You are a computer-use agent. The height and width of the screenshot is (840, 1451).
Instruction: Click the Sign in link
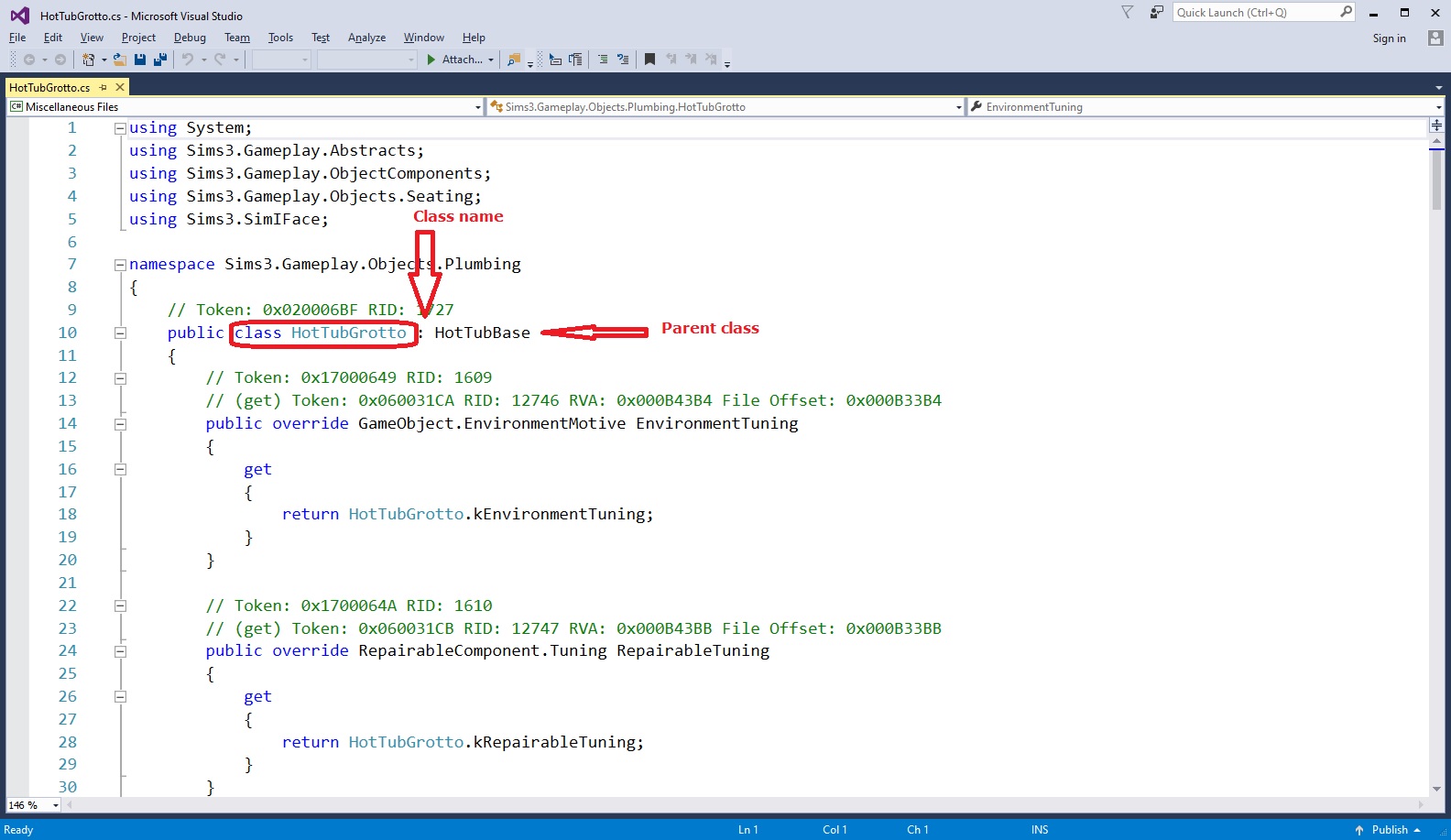pos(1389,38)
